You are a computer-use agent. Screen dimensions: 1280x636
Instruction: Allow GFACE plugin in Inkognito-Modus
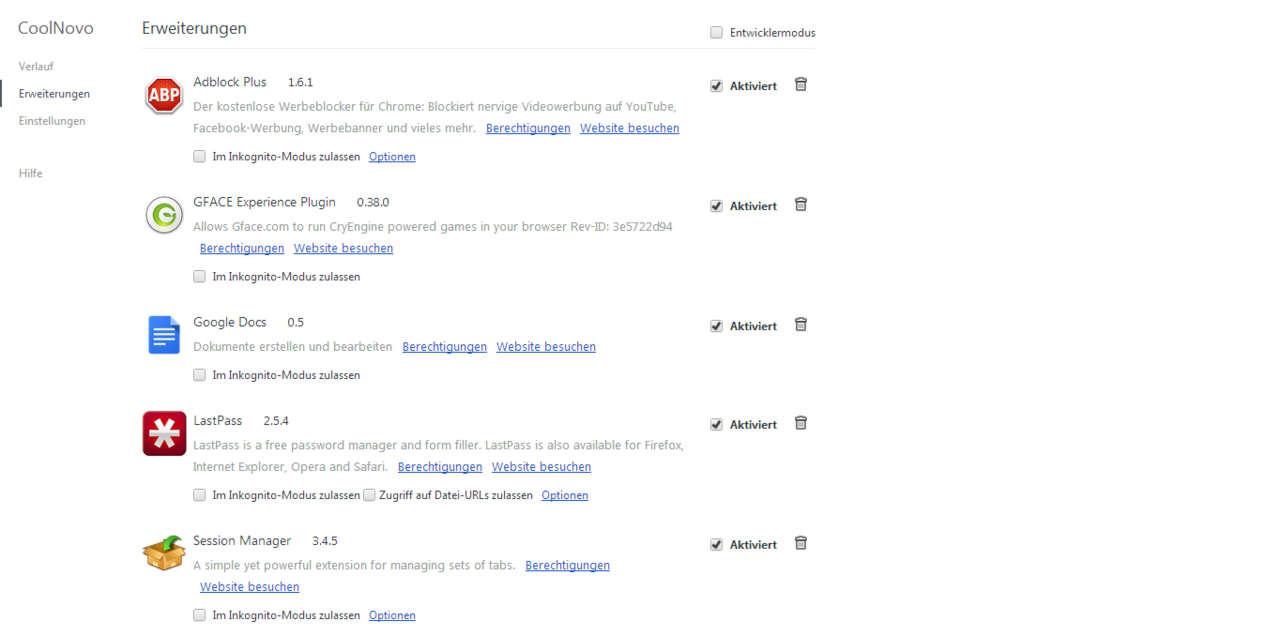tap(200, 276)
